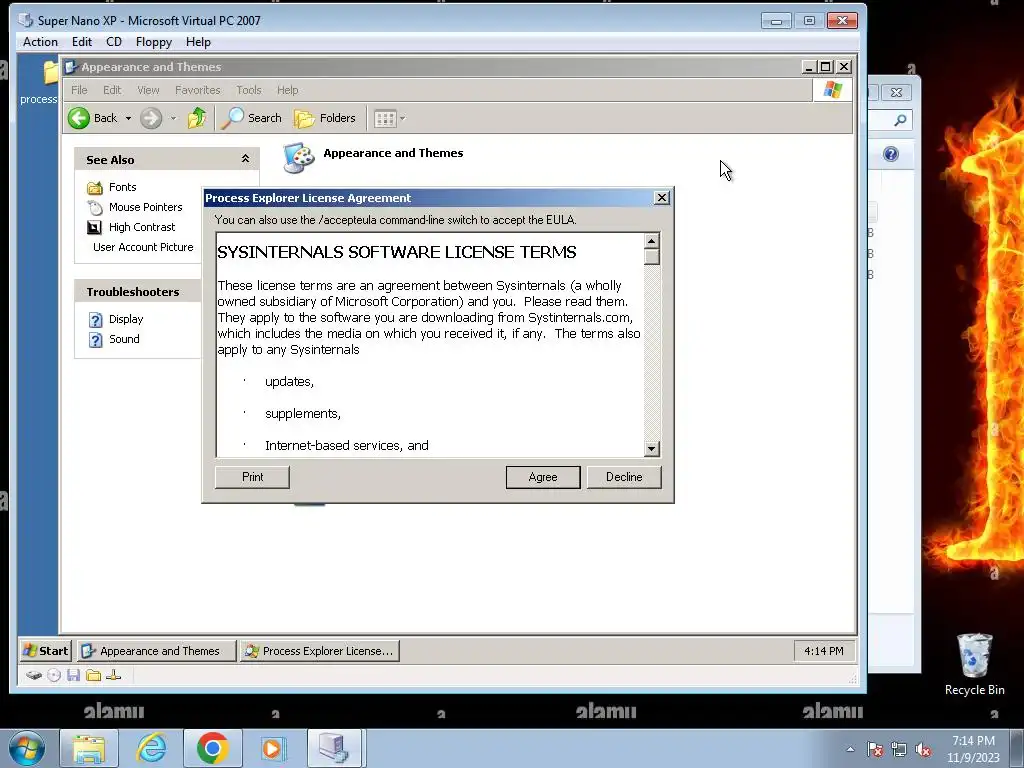Open the Virtual PC Edit menu
Viewport: 1024px width, 768px height.
coord(82,42)
